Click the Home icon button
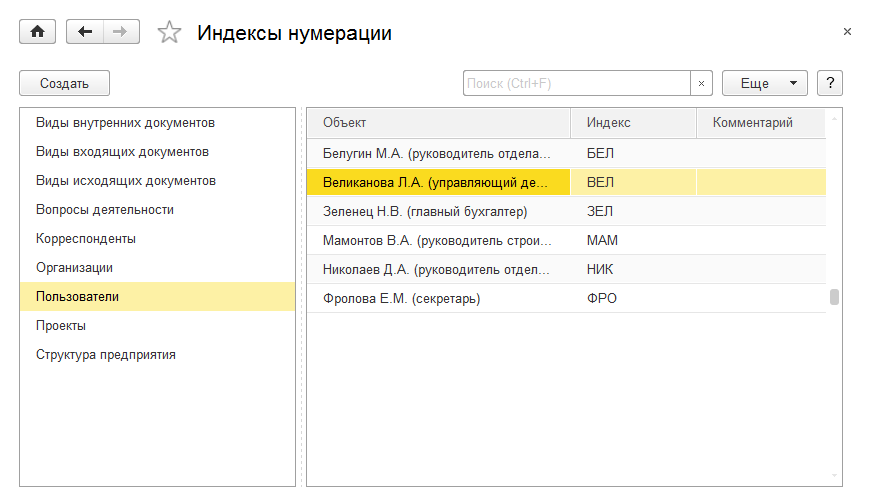The width and height of the screenshot is (869, 501). (38, 32)
